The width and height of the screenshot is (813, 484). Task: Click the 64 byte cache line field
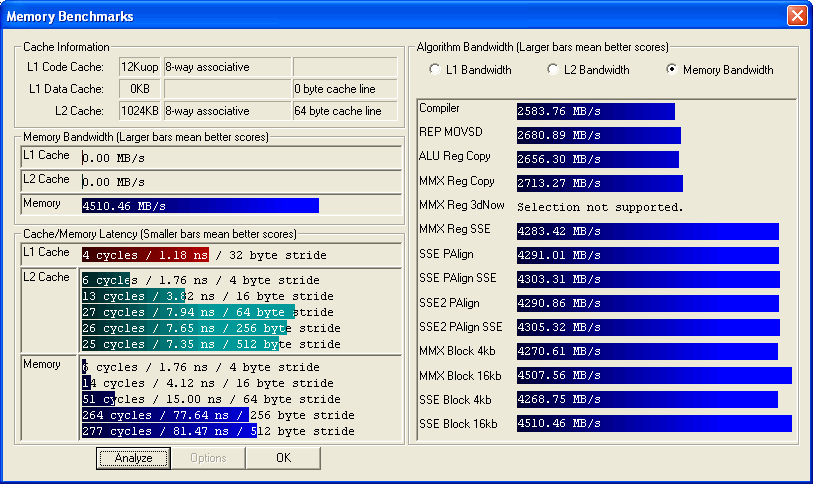pos(345,110)
